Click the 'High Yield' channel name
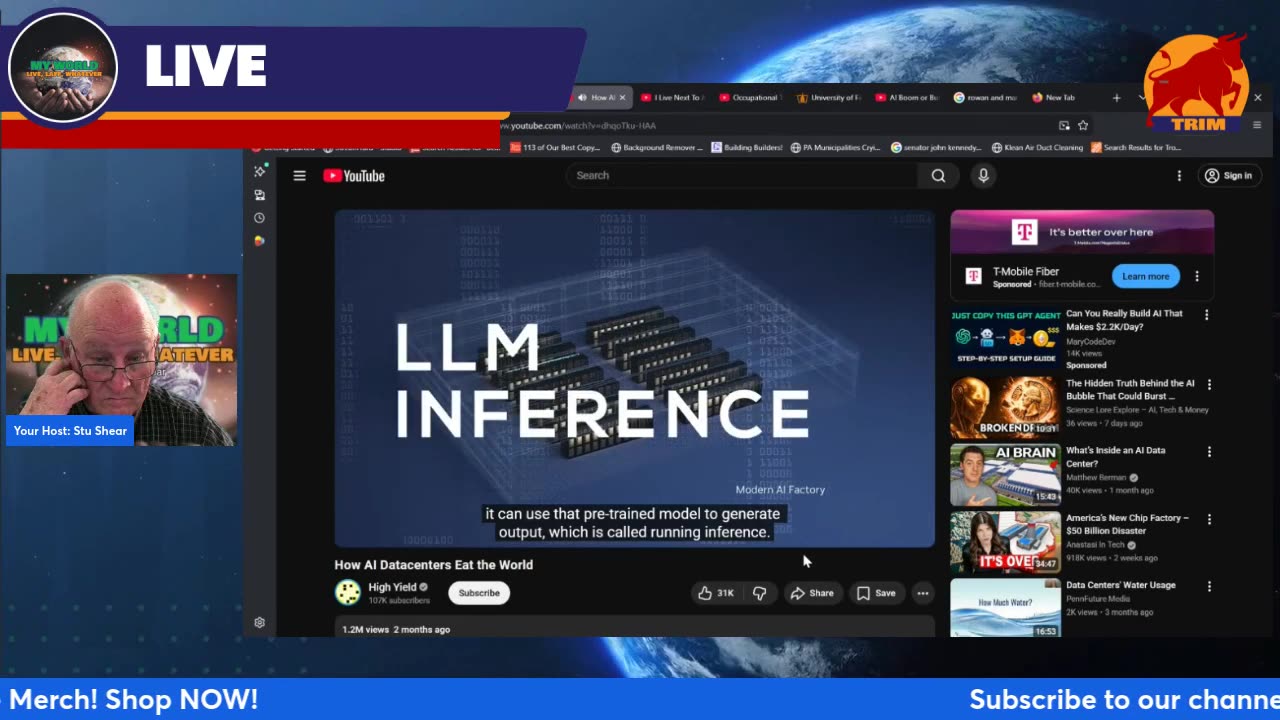Image resolution: width=1280 pixels, height=720 pixels. point(392,587)
